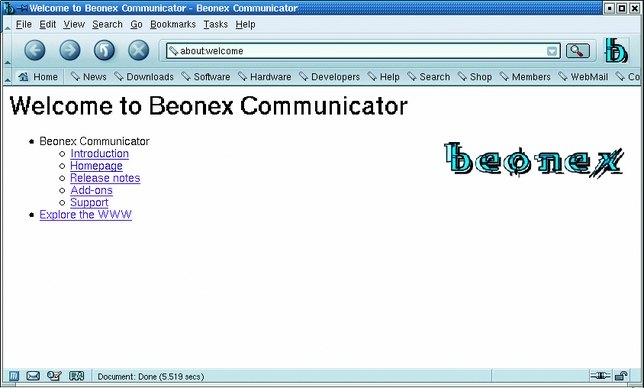Click the Back navigation arrow button
The width and height of the screenshot is (644, 388).
[35, 51]
